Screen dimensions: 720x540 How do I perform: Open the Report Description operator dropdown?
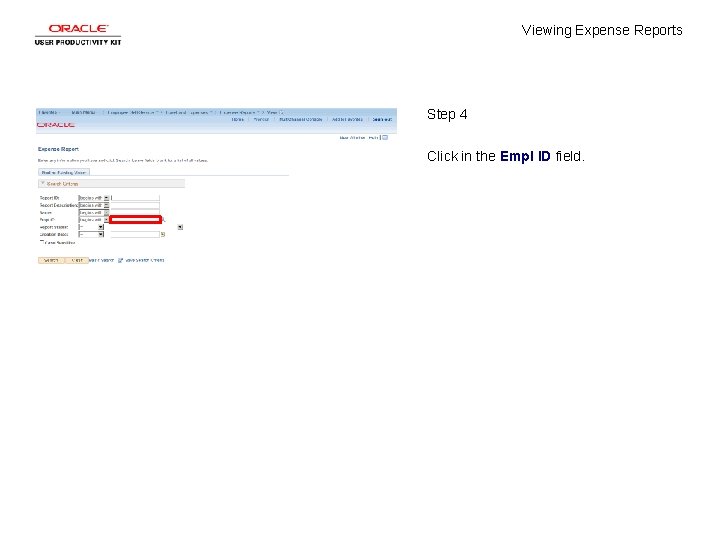pos(94,205)
